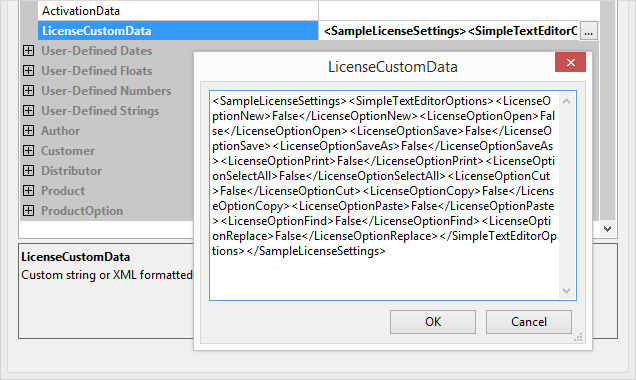Viewport: 636px width, 380px height.
Task: Cancel the LicenseCustomData dialog
Action: click(529, 322)
